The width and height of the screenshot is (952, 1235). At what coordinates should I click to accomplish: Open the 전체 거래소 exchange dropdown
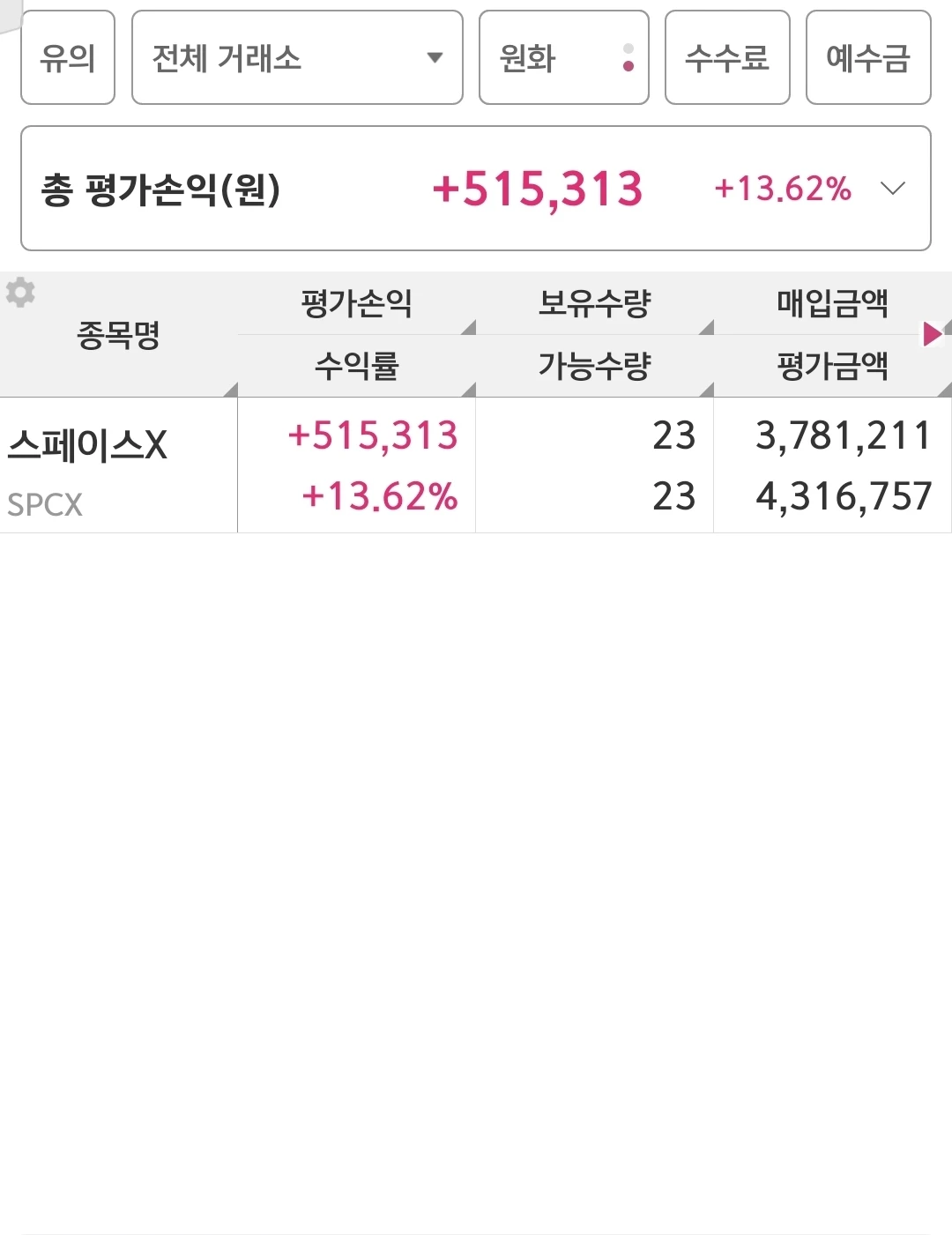pyautogui.click(x=297, y=58)
